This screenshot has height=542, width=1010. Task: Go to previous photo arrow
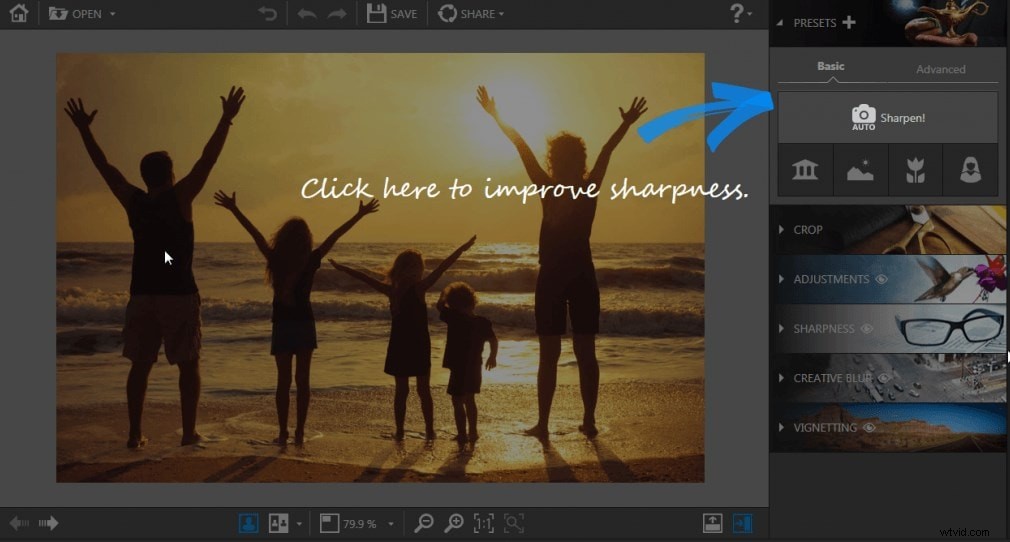(x=19, y=523)
